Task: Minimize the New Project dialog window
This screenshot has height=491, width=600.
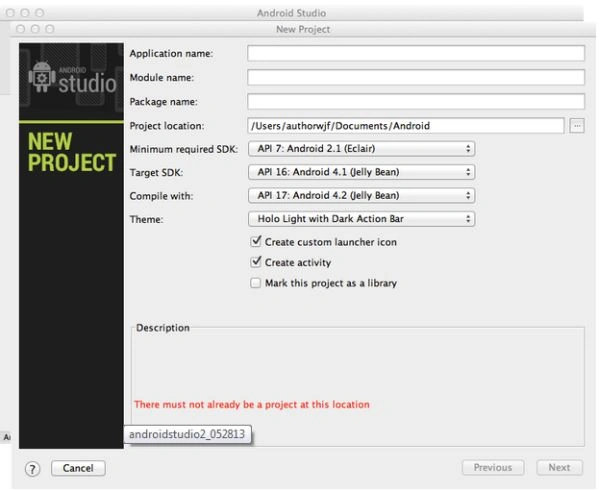Action: (35, 29)
